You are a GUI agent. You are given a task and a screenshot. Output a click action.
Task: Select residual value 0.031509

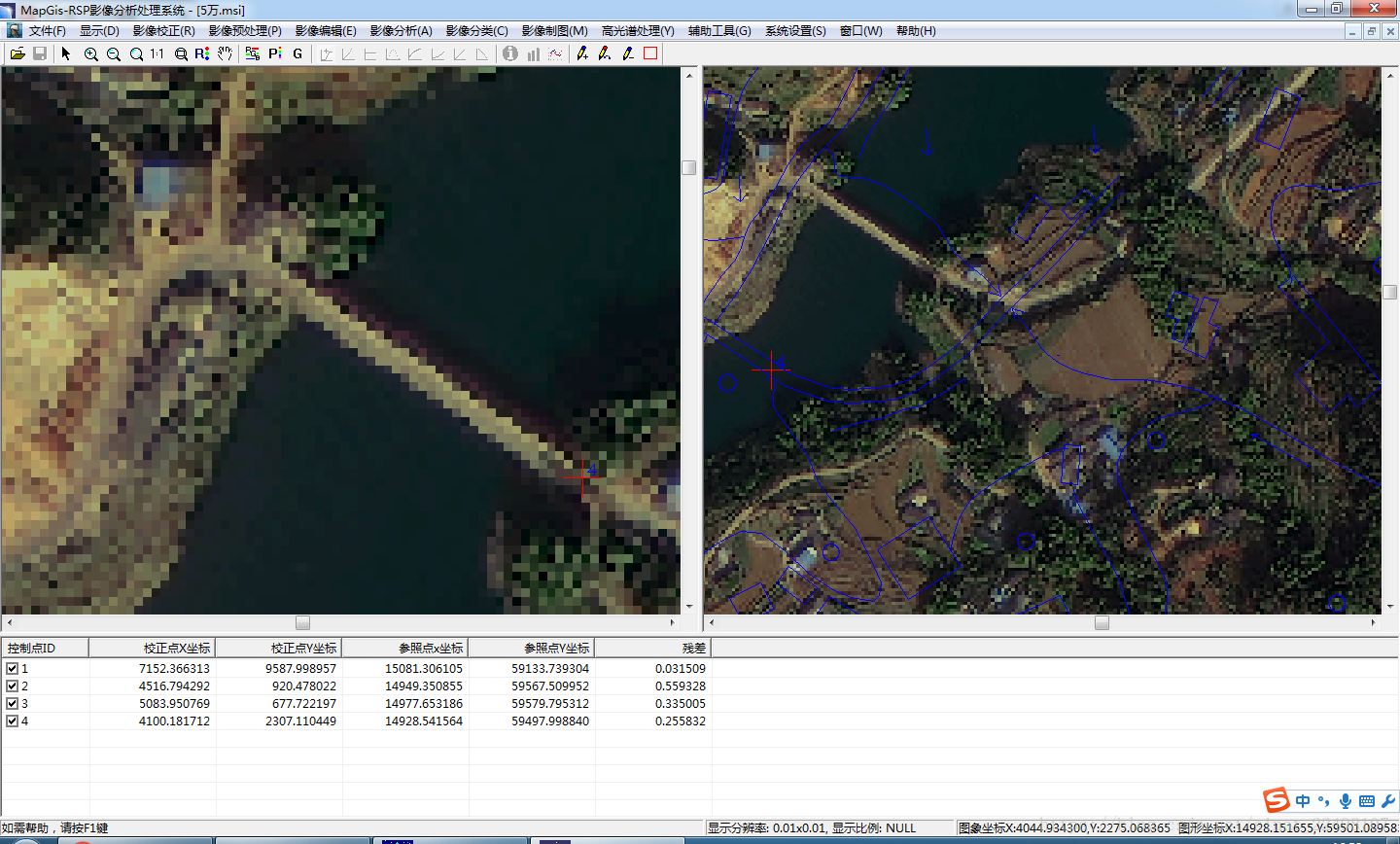click(681, 668)
